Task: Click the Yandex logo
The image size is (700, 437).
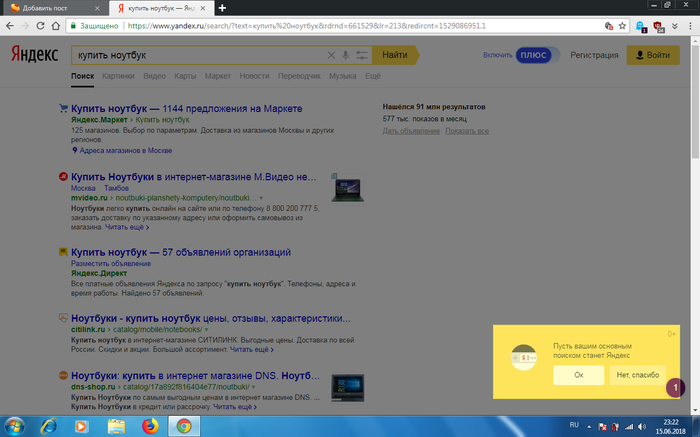Action: pos(34,55)
